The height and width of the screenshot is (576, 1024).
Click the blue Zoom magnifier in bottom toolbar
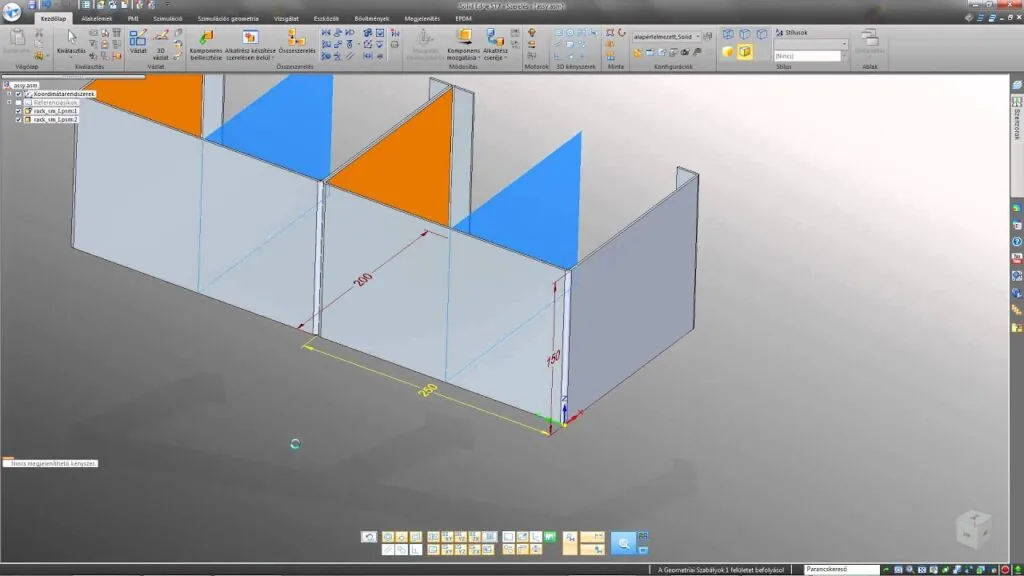[x=624, y=543]
